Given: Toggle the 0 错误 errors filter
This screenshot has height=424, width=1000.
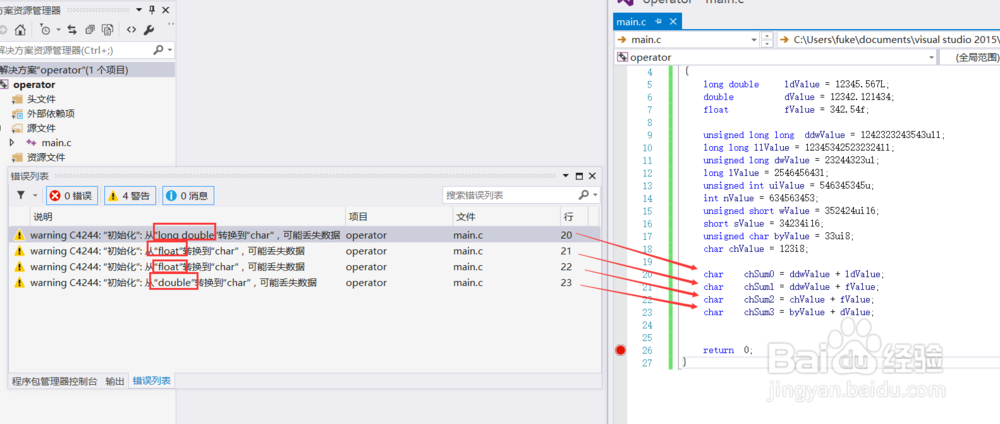Looking at the screenshot, I should pyautogui.click(x=71, y=196).
